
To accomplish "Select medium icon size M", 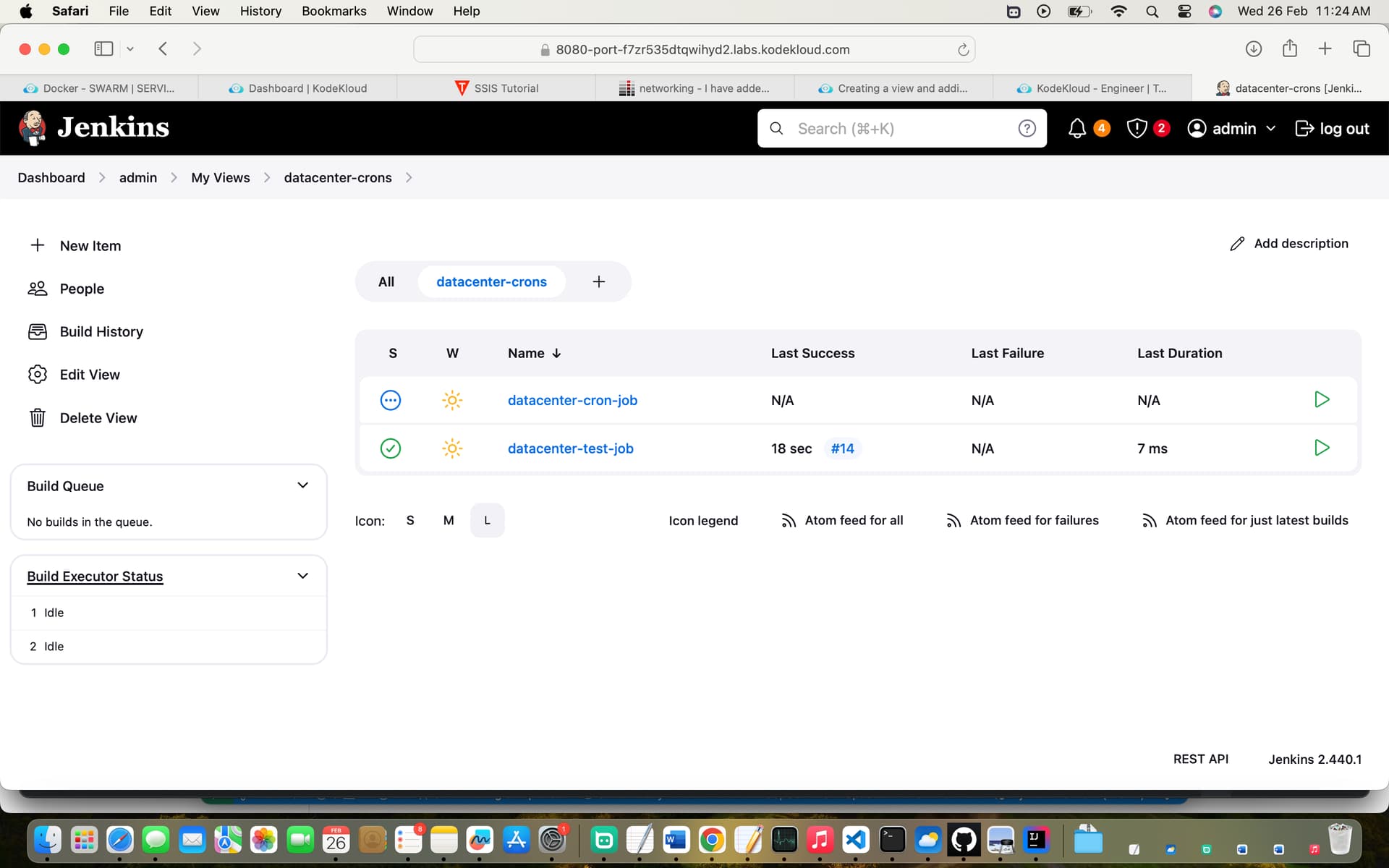I will tap(449, 521).
